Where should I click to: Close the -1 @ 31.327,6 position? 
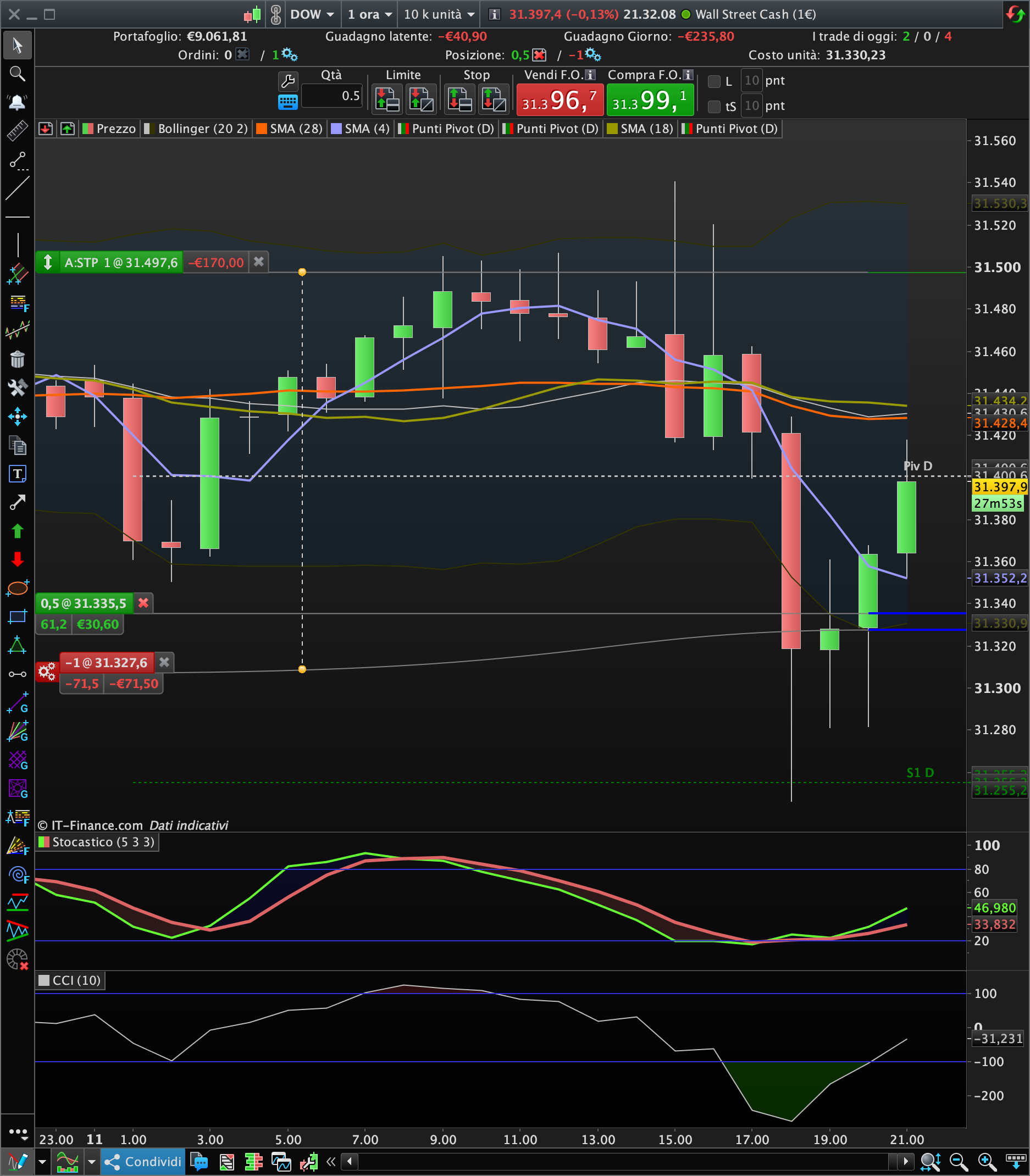(x=164, y=662)
